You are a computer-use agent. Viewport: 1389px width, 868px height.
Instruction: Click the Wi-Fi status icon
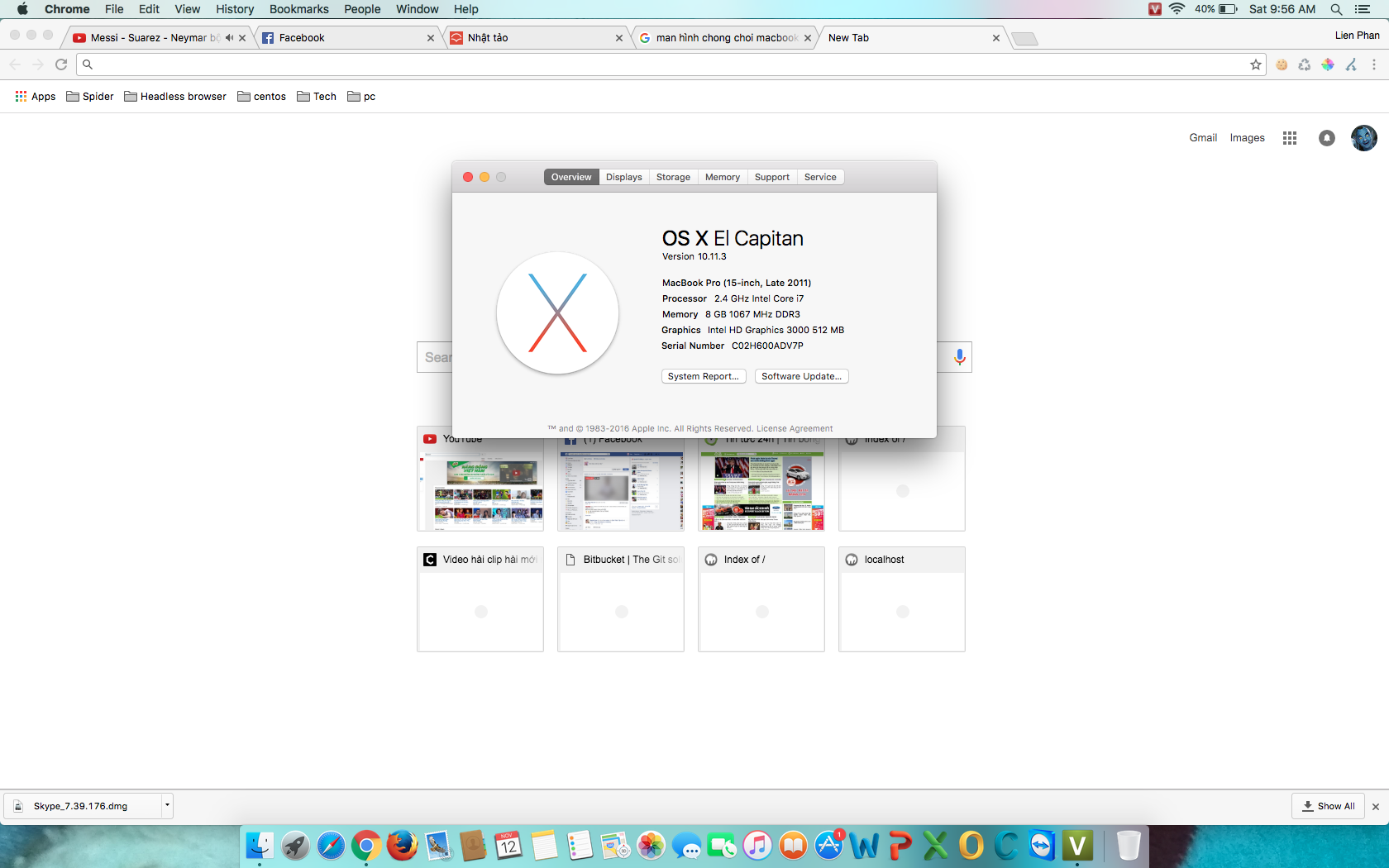1177,9
